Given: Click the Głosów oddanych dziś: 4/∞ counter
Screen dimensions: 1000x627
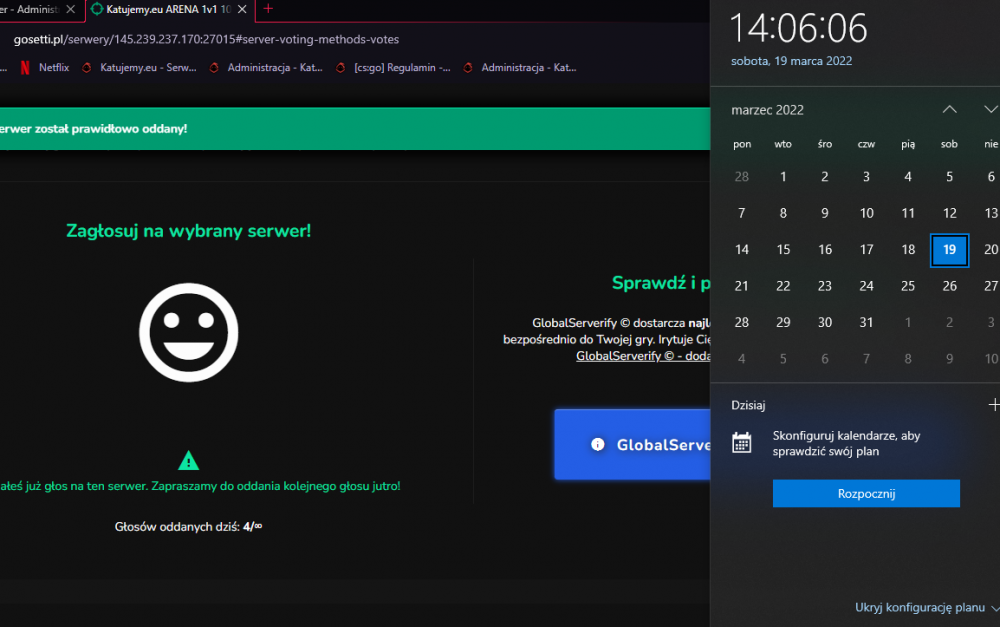Looking at the screenshot, I should [x=188, y=527].
